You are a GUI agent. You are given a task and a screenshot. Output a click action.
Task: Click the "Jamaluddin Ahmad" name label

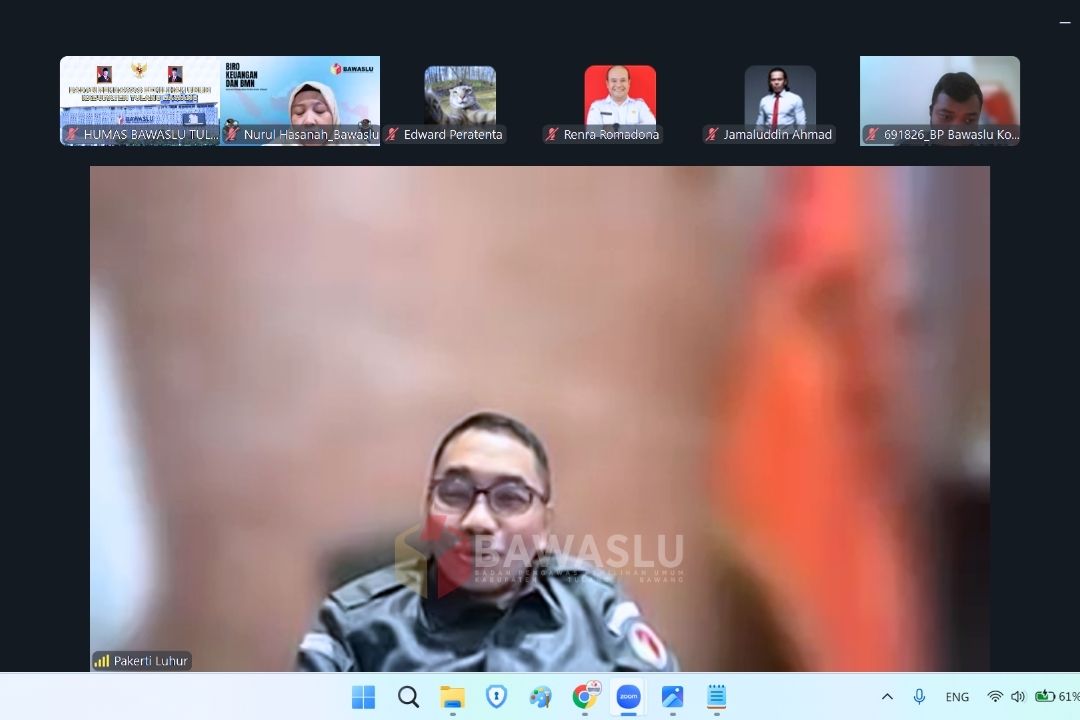tap(777, 134)
